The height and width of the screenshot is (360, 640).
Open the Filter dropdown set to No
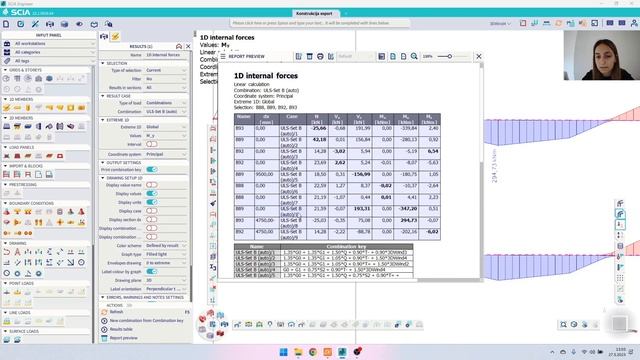166,79
